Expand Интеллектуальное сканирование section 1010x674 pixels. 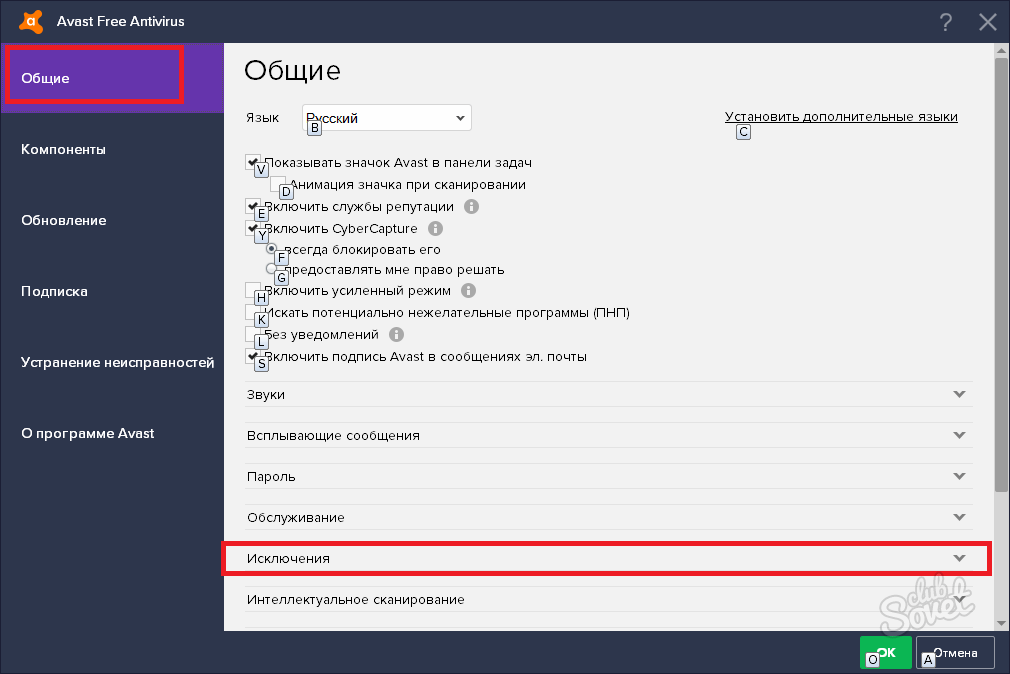(x=608, y=599)
